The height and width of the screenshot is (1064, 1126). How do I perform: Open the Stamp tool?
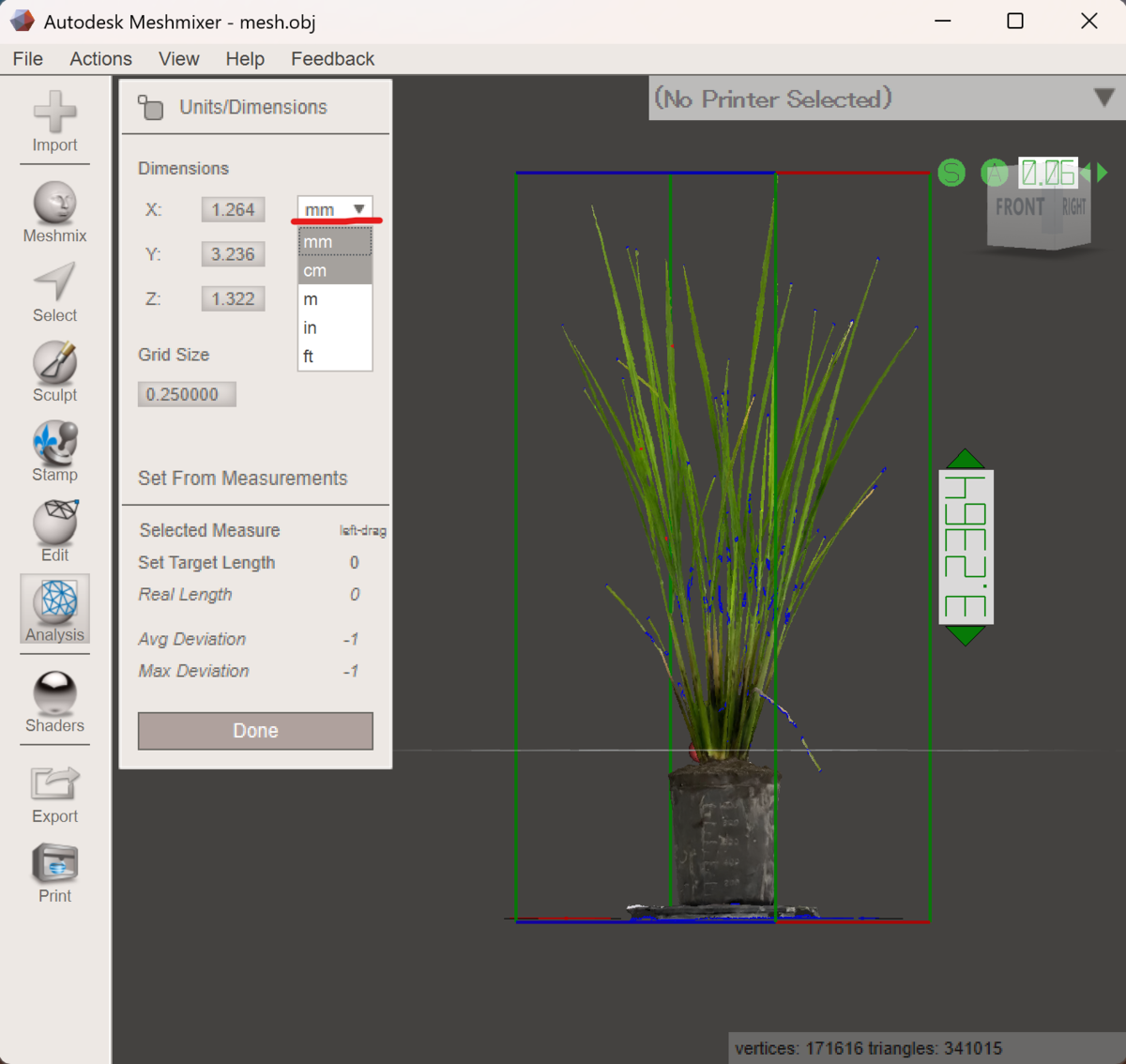[x=54, y=451]
